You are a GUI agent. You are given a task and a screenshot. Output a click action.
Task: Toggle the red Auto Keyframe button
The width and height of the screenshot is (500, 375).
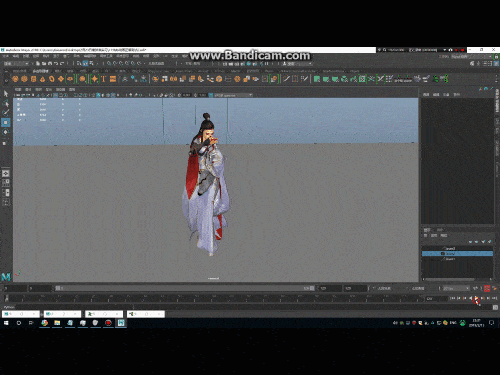tap(487, 288)
